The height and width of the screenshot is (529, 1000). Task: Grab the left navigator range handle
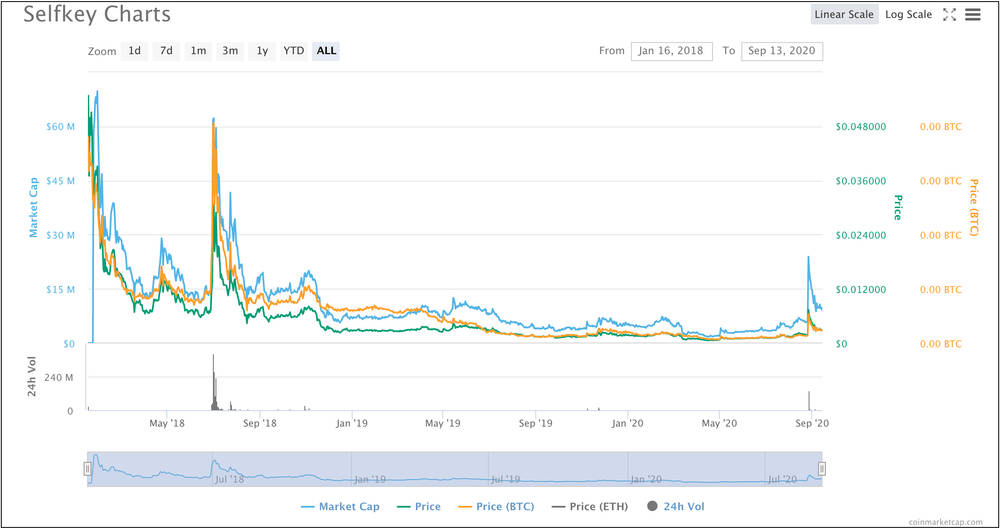(87, 469)
